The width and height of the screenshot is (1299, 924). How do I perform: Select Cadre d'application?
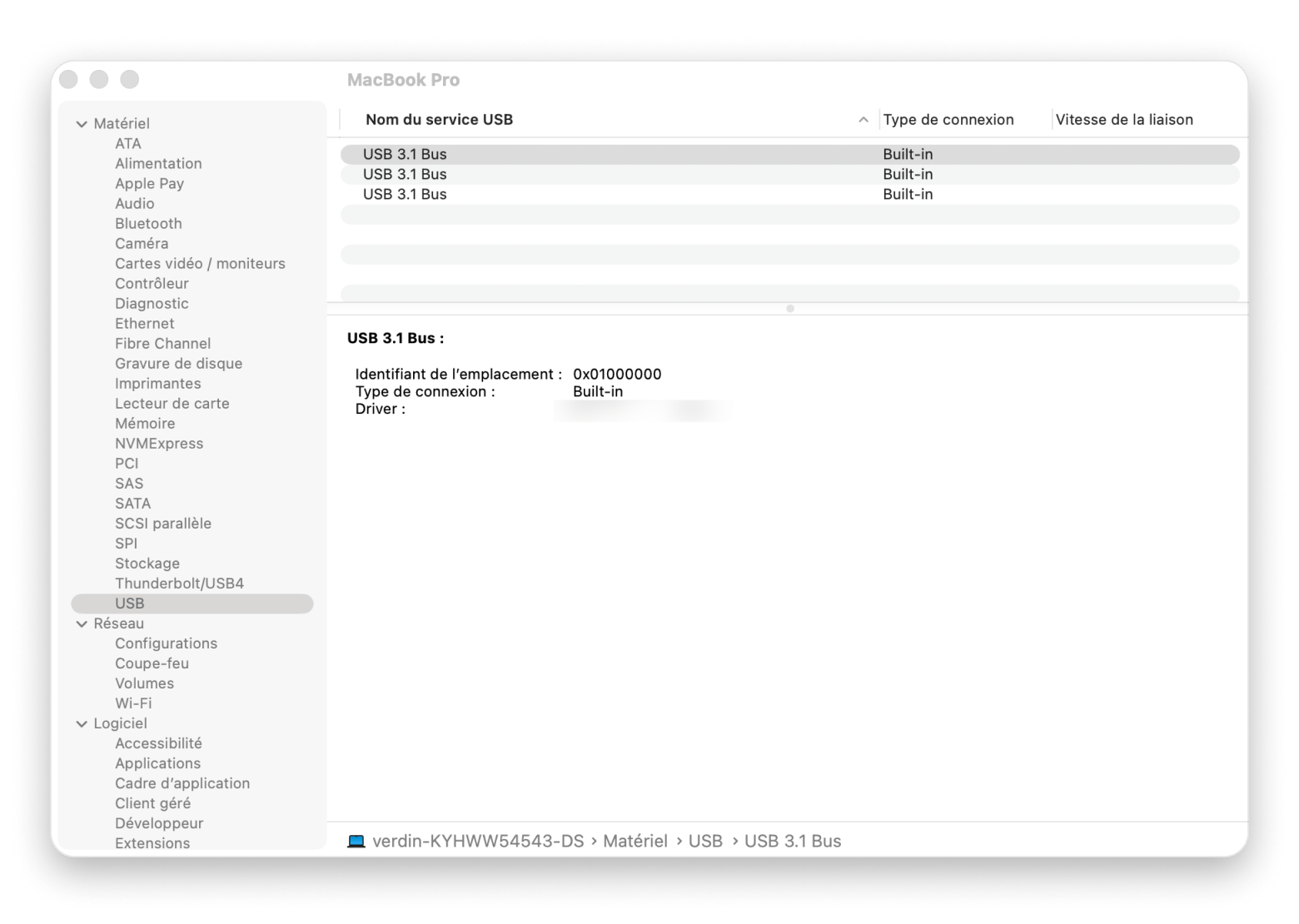[x=182, y=783]
